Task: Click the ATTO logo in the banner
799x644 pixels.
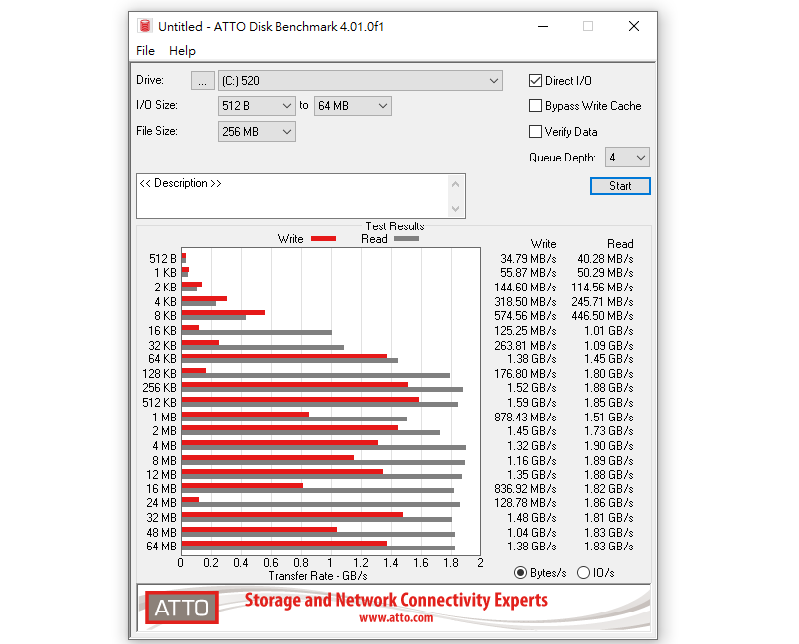Action: (182, 607)
